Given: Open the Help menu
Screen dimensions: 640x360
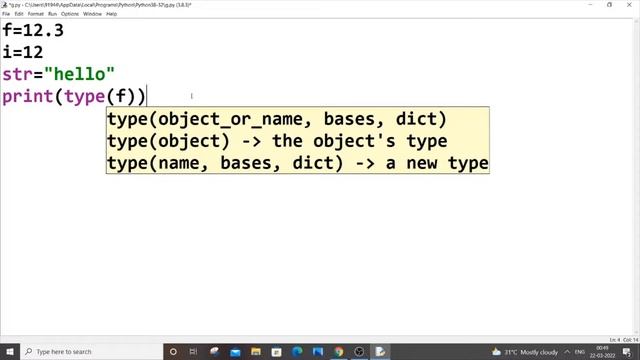Looking at the screenshot, I should click(111, 14).
